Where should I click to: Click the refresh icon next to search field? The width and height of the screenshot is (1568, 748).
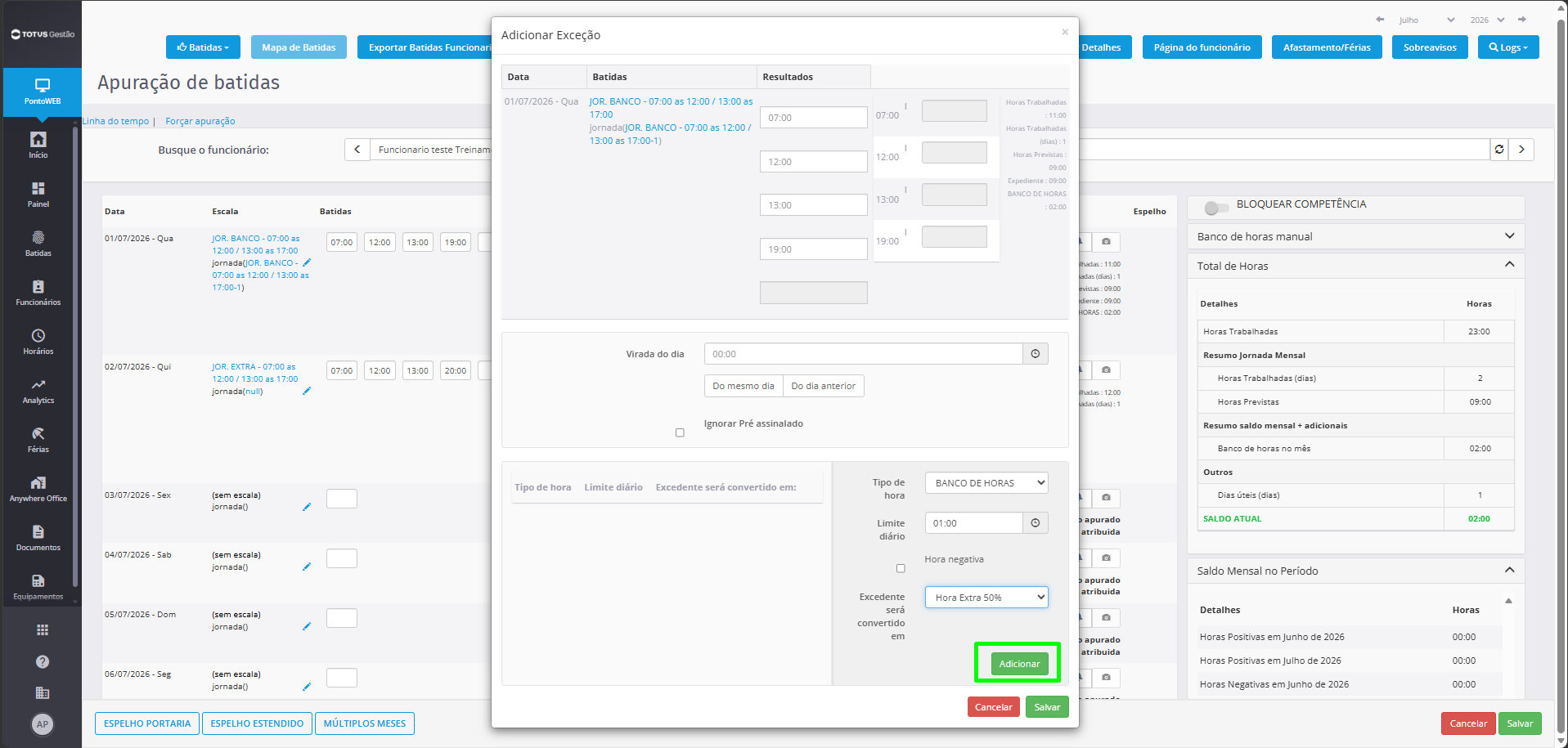point(1499,150)
